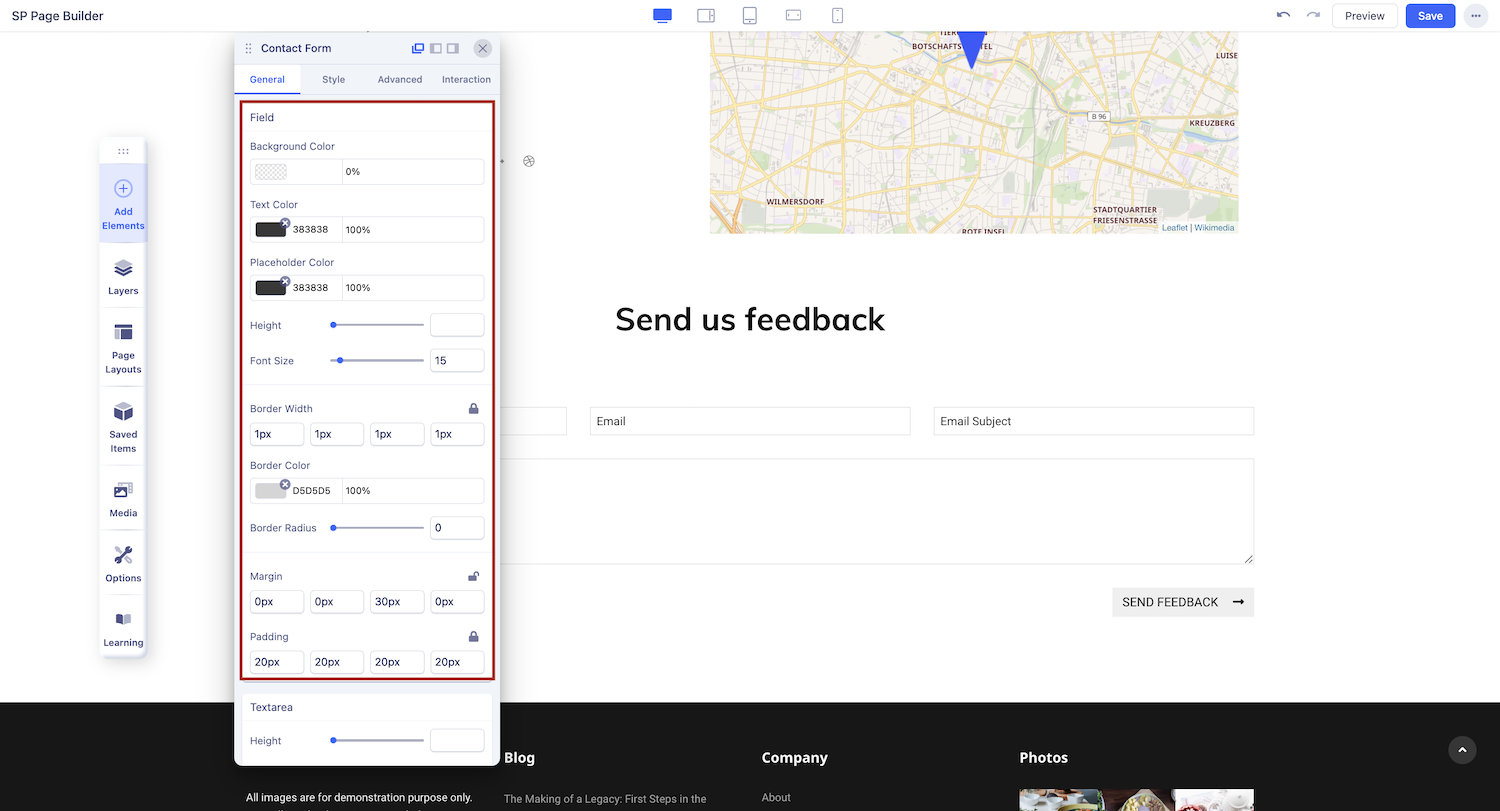Open the Text Color swatch
This screenshot has height=811, width=1500.
click(x=270, y=230)
